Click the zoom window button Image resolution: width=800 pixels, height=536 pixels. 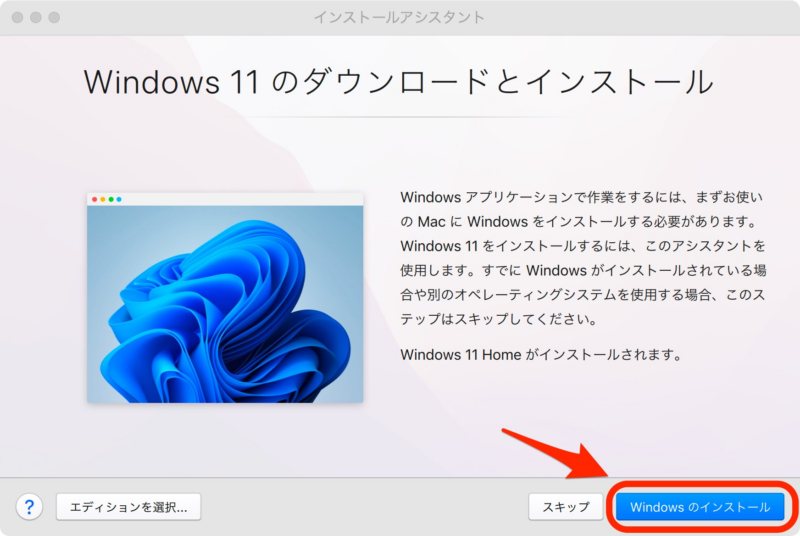pos(54,17)
